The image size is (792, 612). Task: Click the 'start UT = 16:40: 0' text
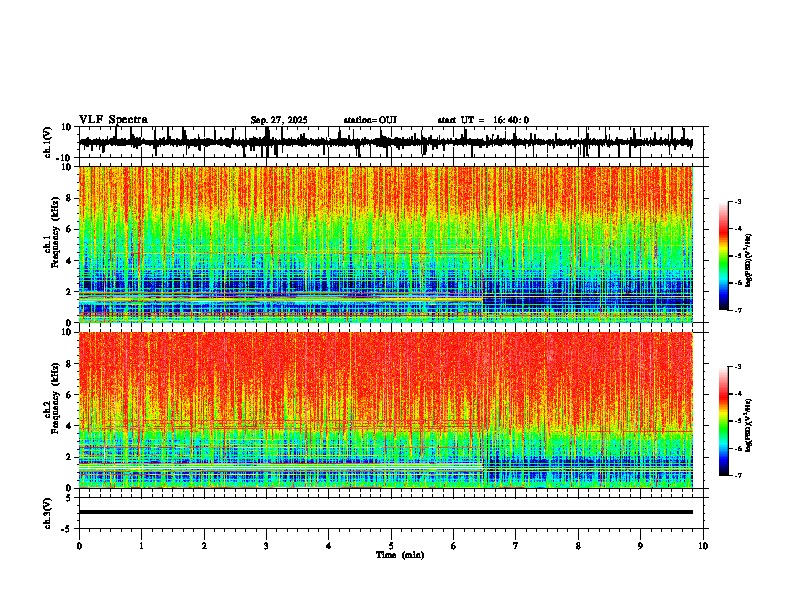point(483,120)
